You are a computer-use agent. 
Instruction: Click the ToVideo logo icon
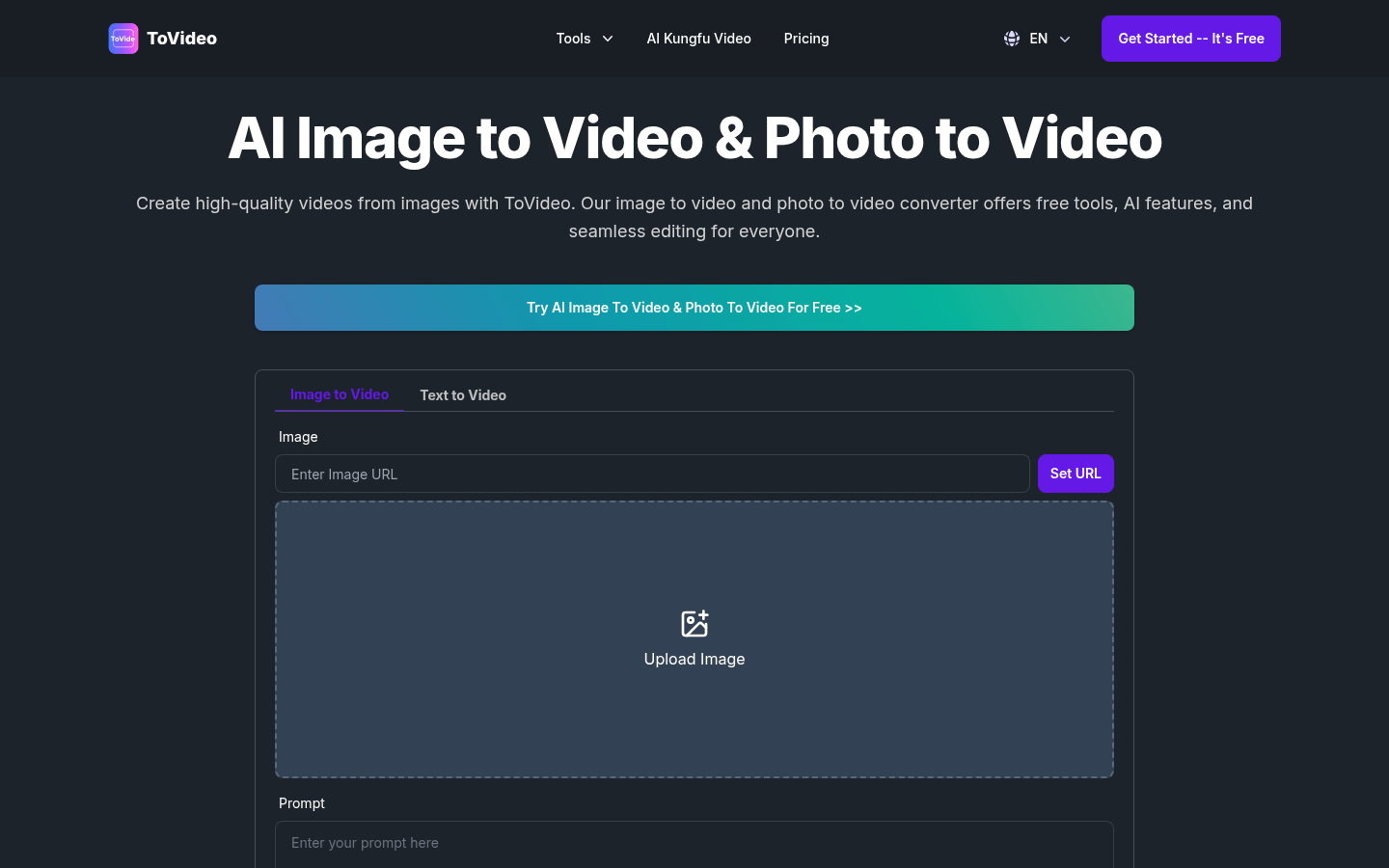(123, 39)
